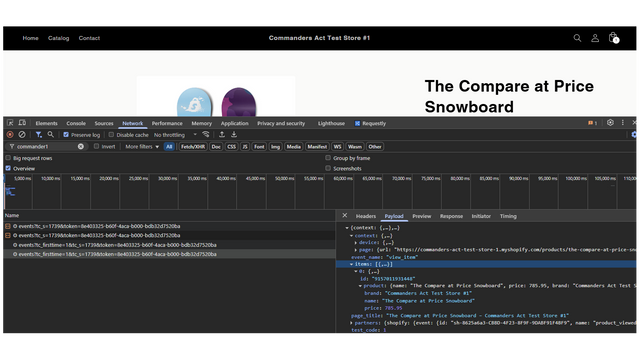Click the store search magnifier icon
Image resolution: width=640 pixels, height=360 pixels.
[x=577, y=38]
